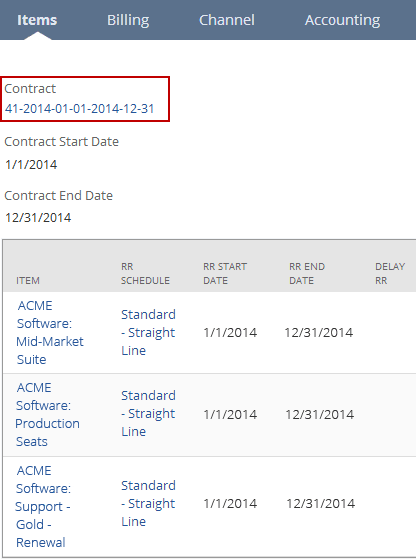This screenshot has height=559, width=416.
Task: Click the ITEM column header
Action: pos(28,281)
